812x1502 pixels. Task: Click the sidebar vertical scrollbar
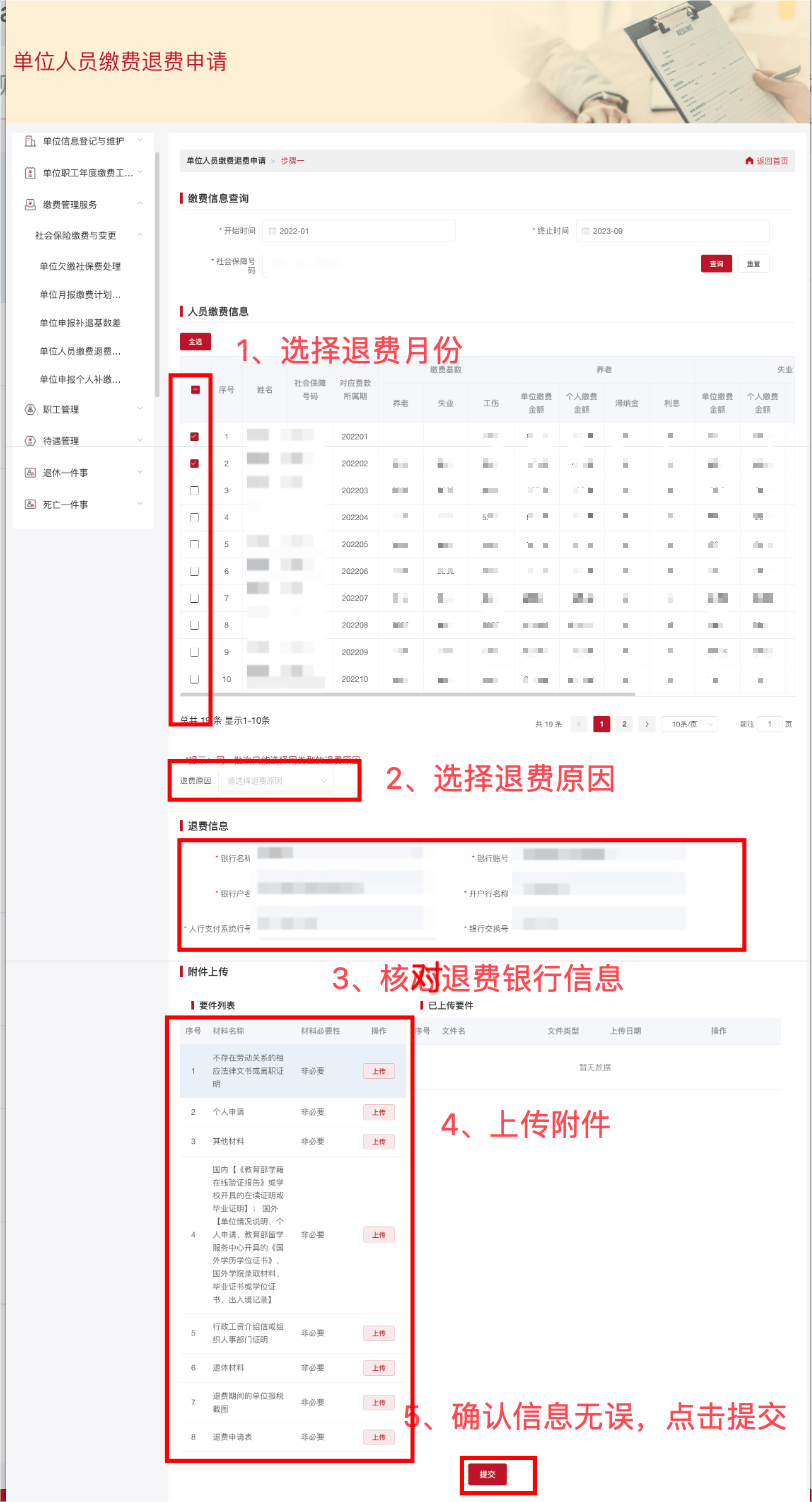157,275
